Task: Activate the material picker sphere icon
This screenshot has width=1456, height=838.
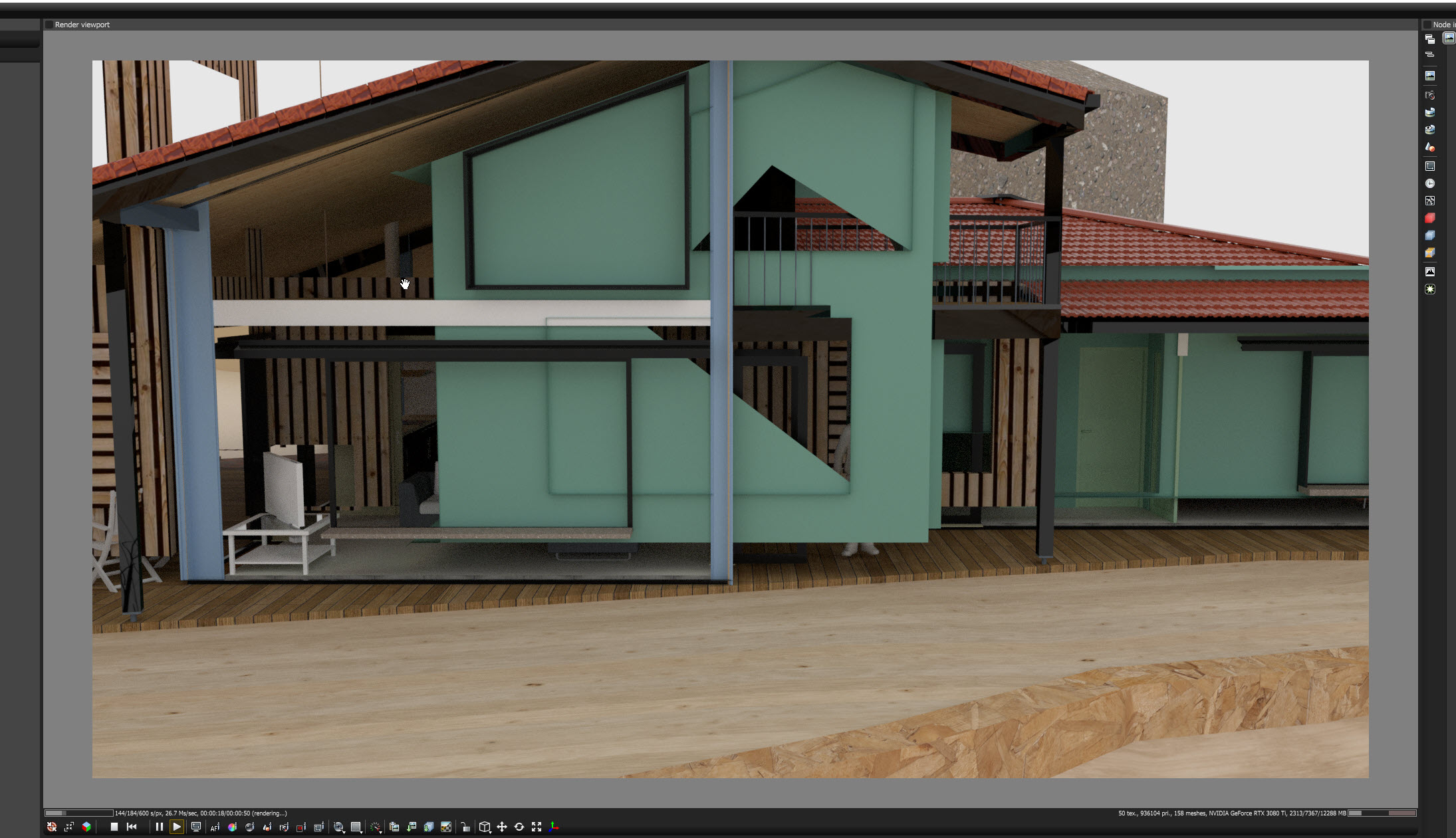Action: point(249,827)
